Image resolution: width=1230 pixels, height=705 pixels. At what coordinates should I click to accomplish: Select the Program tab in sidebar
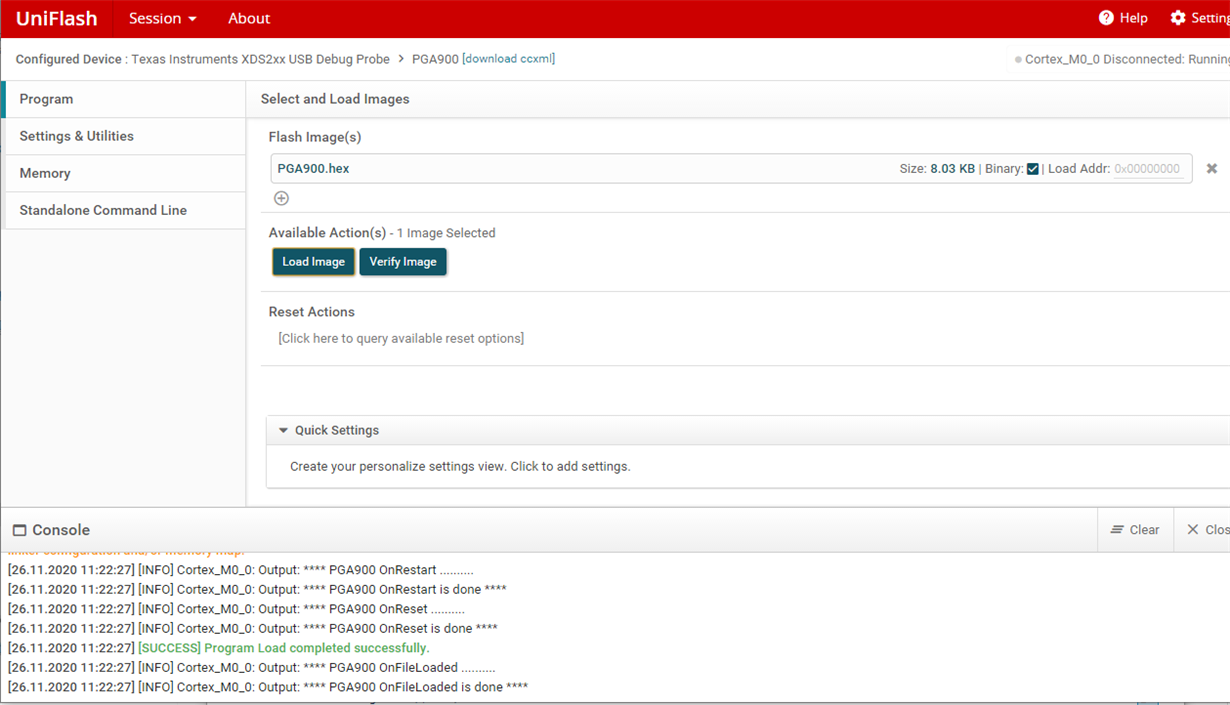coord(124,99)
